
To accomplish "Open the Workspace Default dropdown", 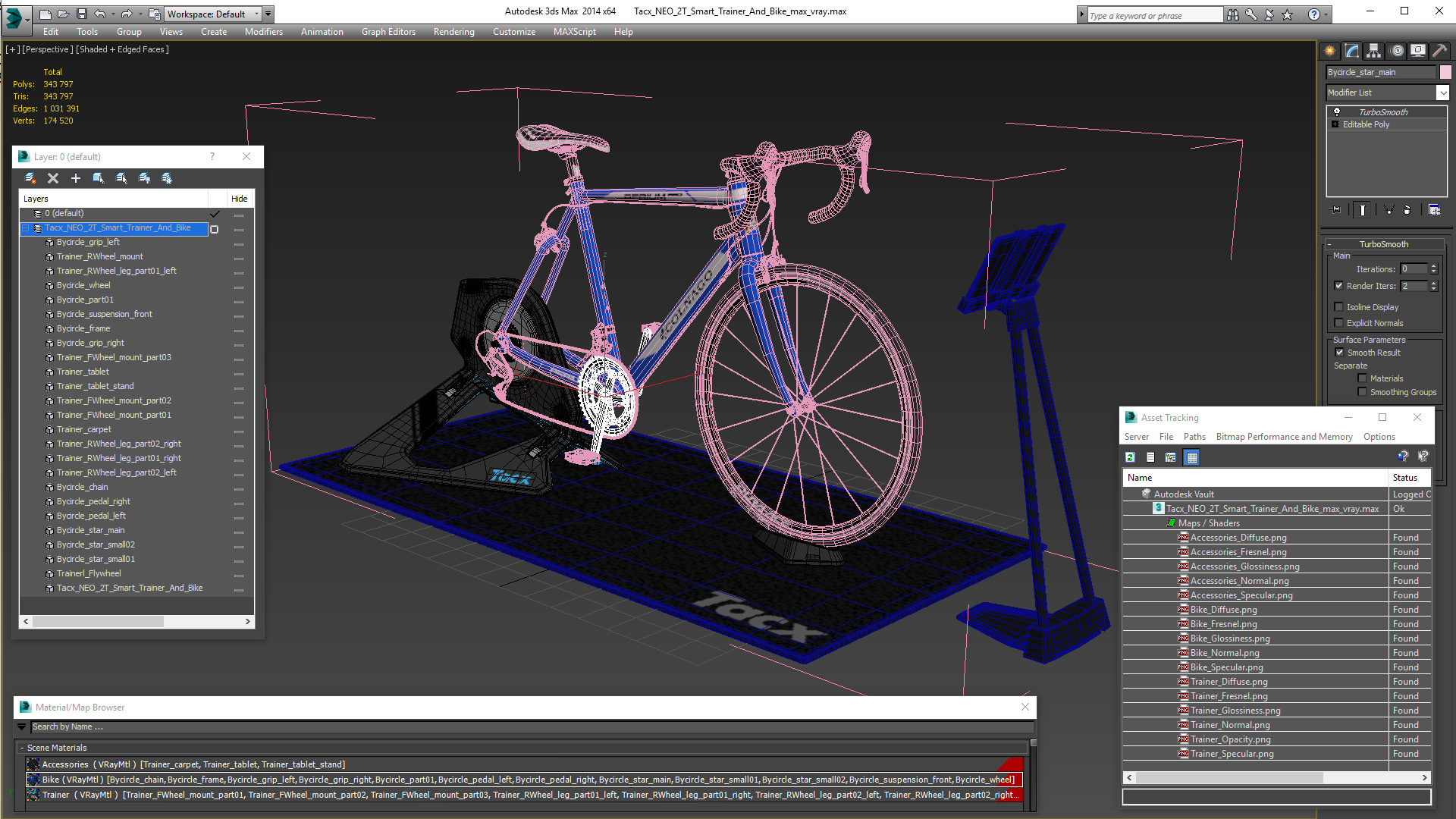I will point(257,14).
